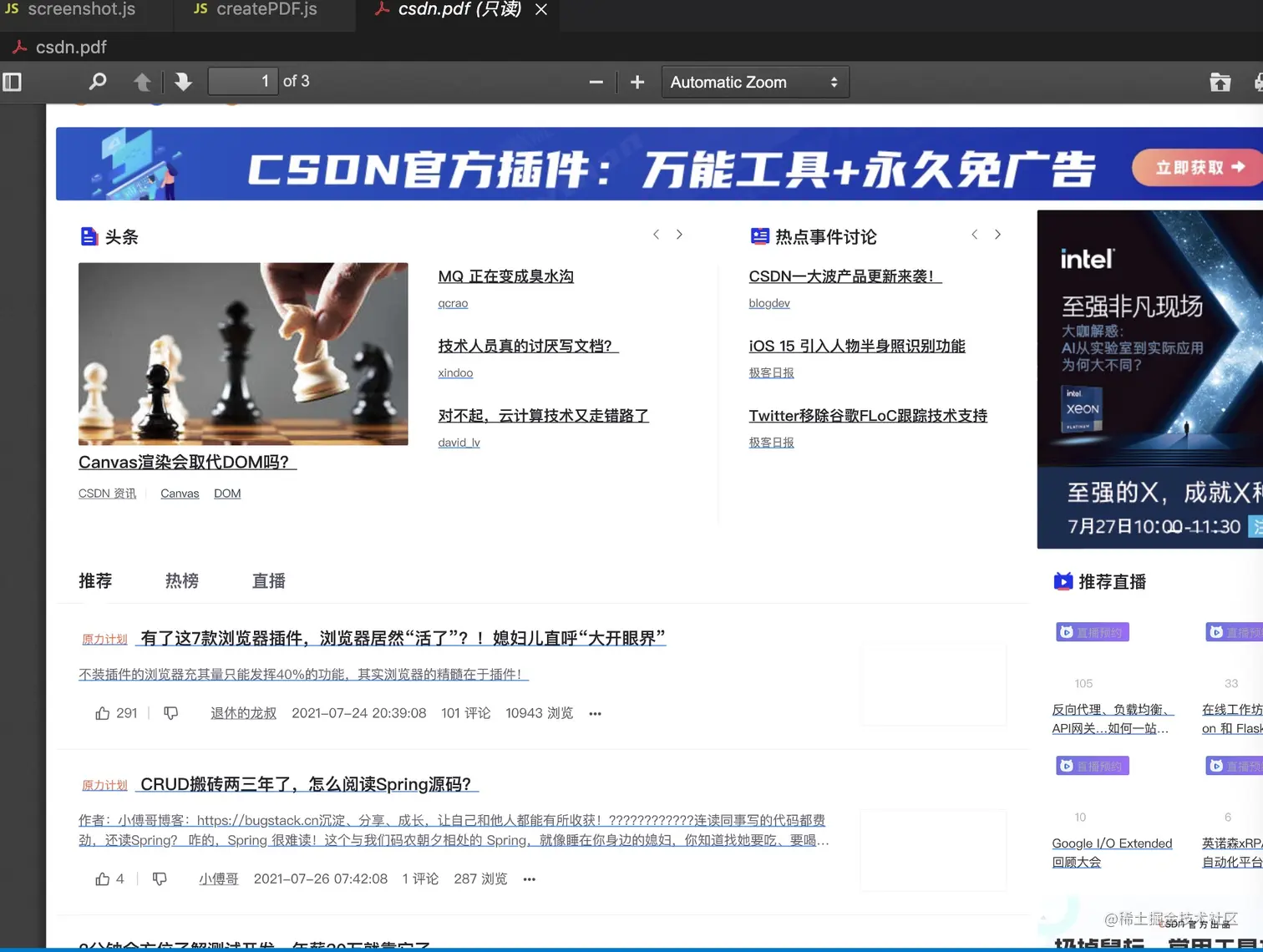Image resolution: width=1263 pixels, height=952 pixels.
Task: Click the CSDN官方插件 banner ad
Action: tap(659, 164)
